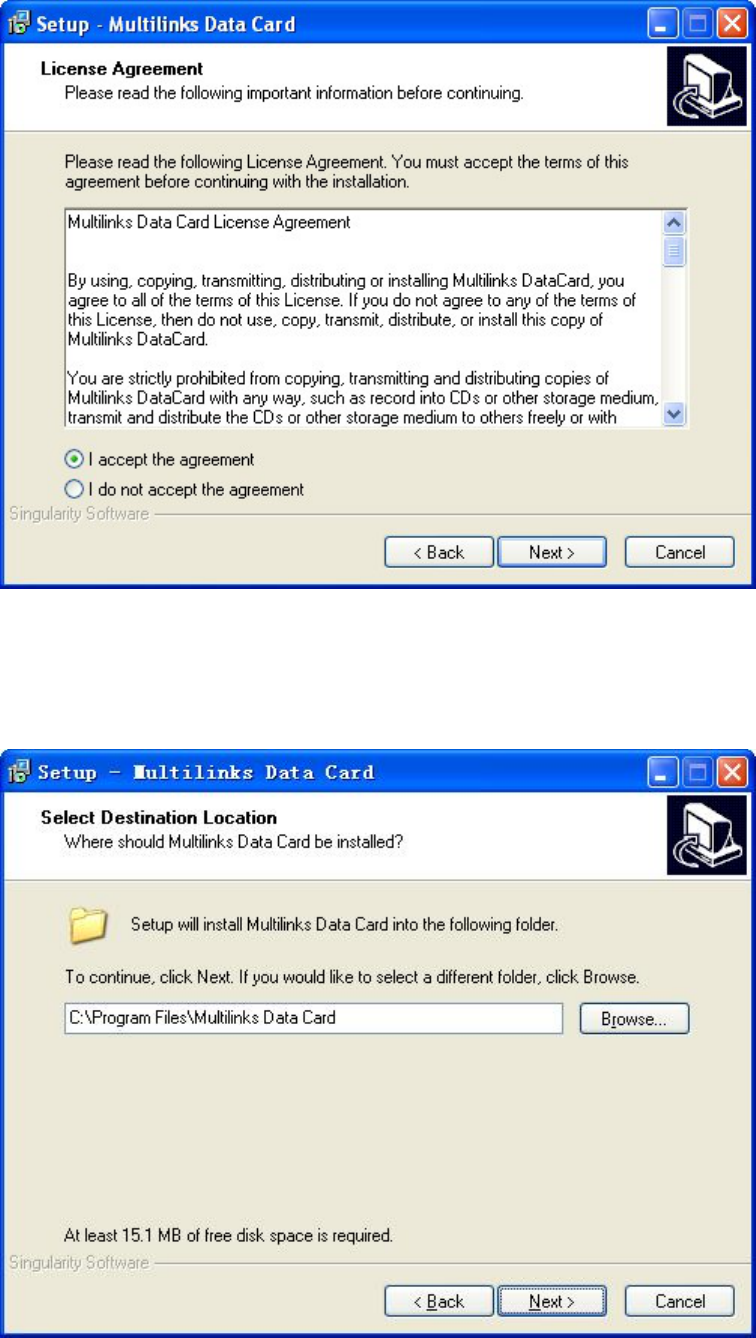Click Back in License Agreement dialog

pos(439,552)
